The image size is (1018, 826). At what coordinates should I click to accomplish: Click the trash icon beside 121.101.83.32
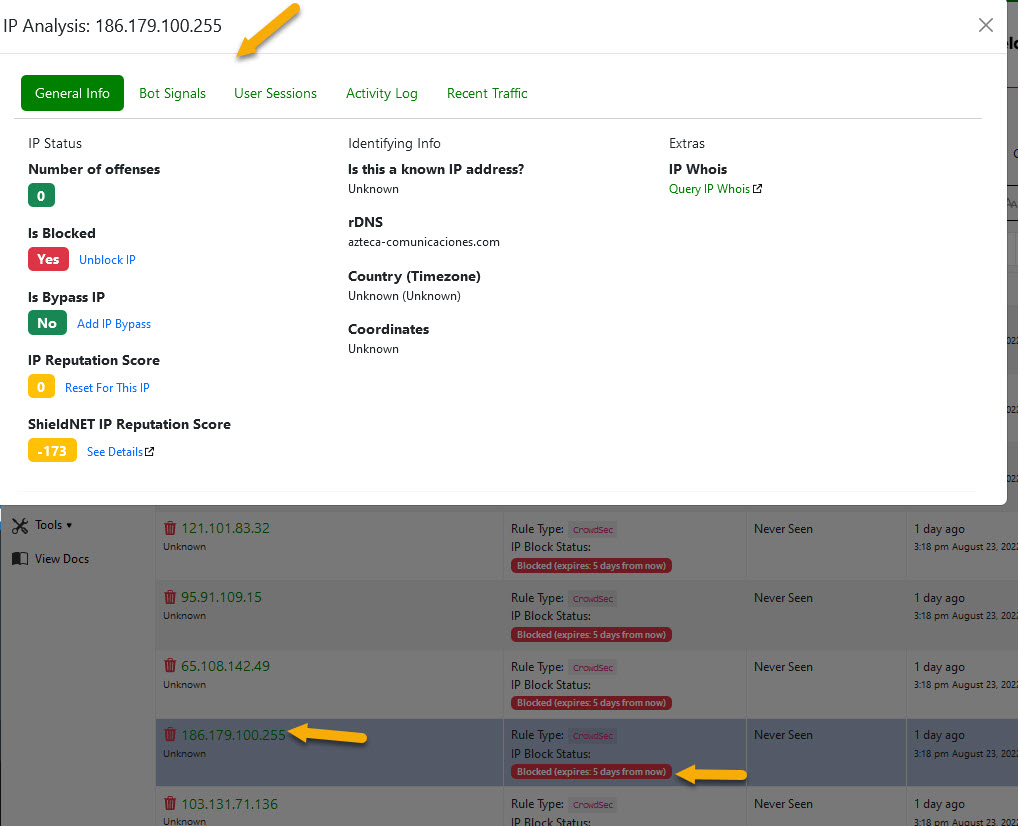click(170, 528)
